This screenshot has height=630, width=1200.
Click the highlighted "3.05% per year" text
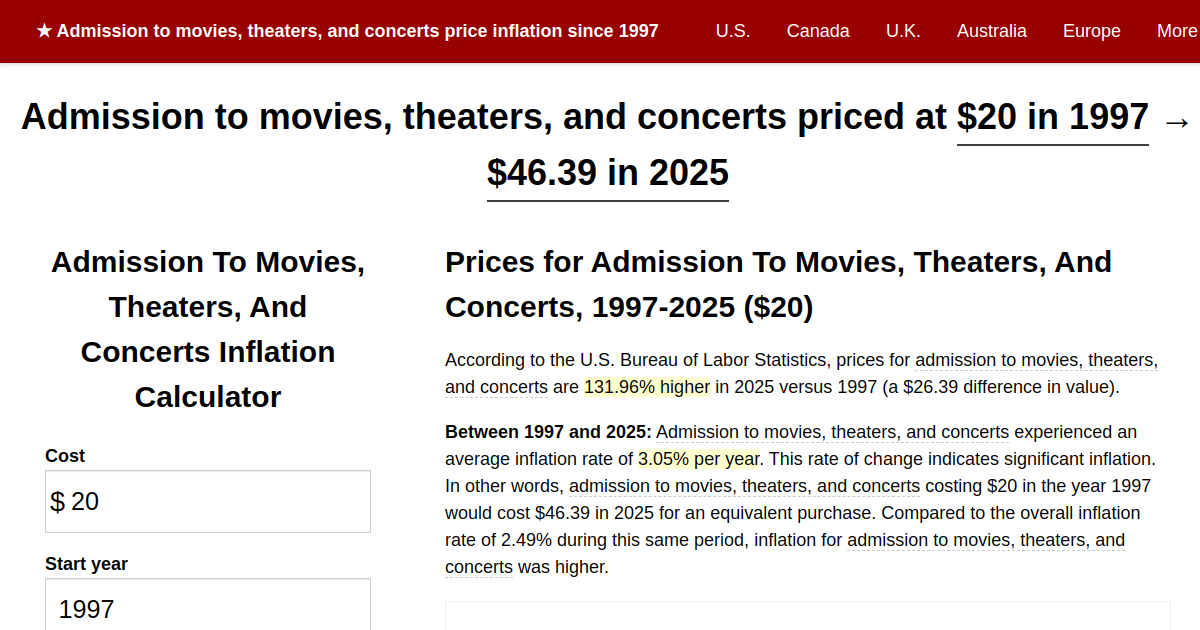click(699, 459)
